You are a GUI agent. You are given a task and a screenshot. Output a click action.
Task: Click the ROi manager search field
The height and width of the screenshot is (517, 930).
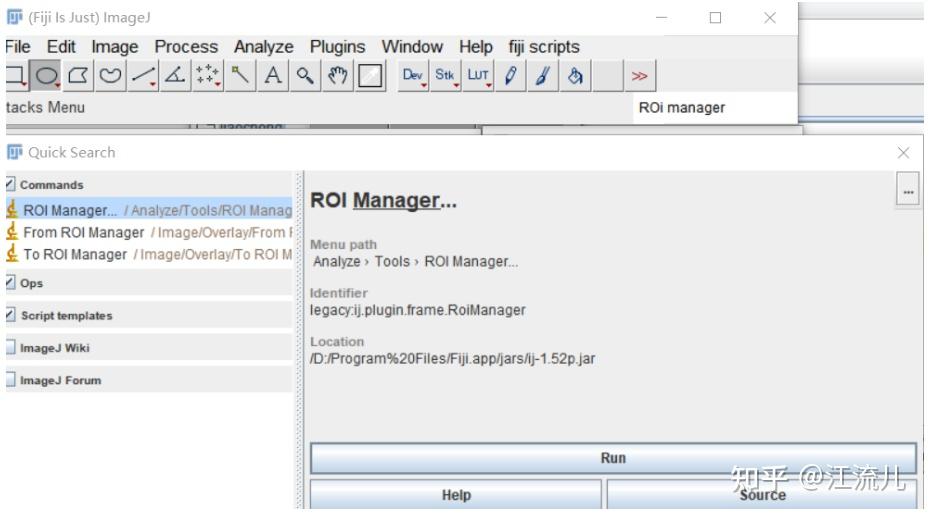click(x=715, y=108)
